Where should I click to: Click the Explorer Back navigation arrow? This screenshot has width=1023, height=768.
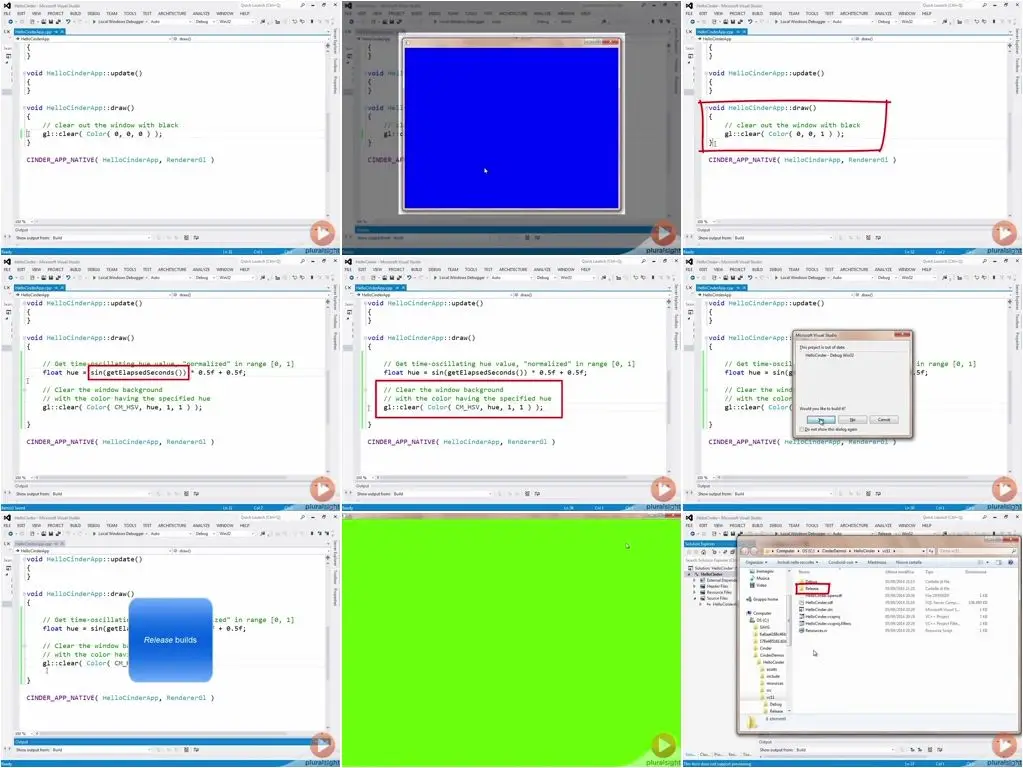(x=746, y=551)
